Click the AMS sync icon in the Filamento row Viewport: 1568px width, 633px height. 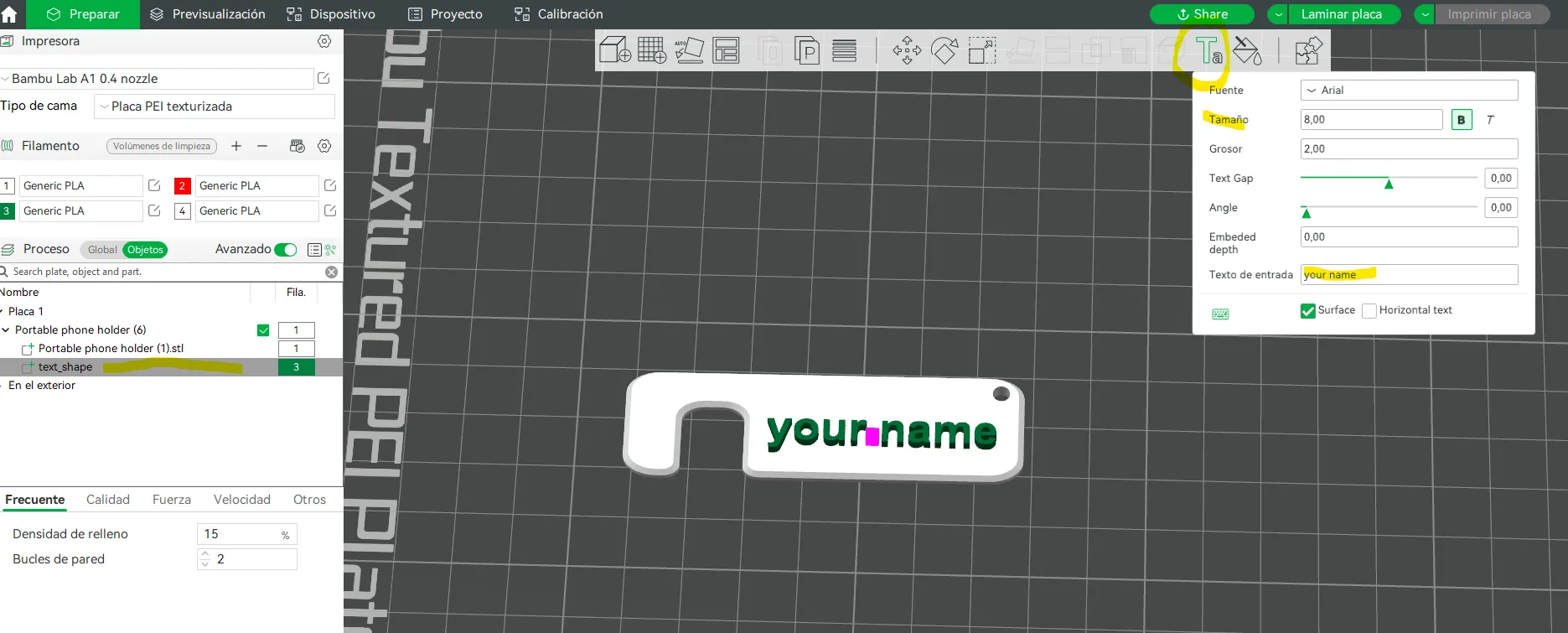tap(298, 146)
